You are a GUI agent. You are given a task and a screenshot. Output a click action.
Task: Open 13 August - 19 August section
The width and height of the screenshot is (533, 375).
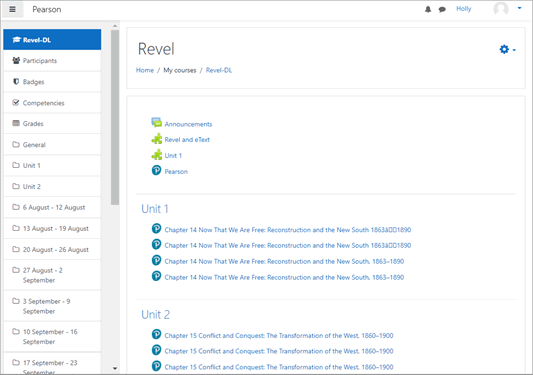[x=52, y=228]
